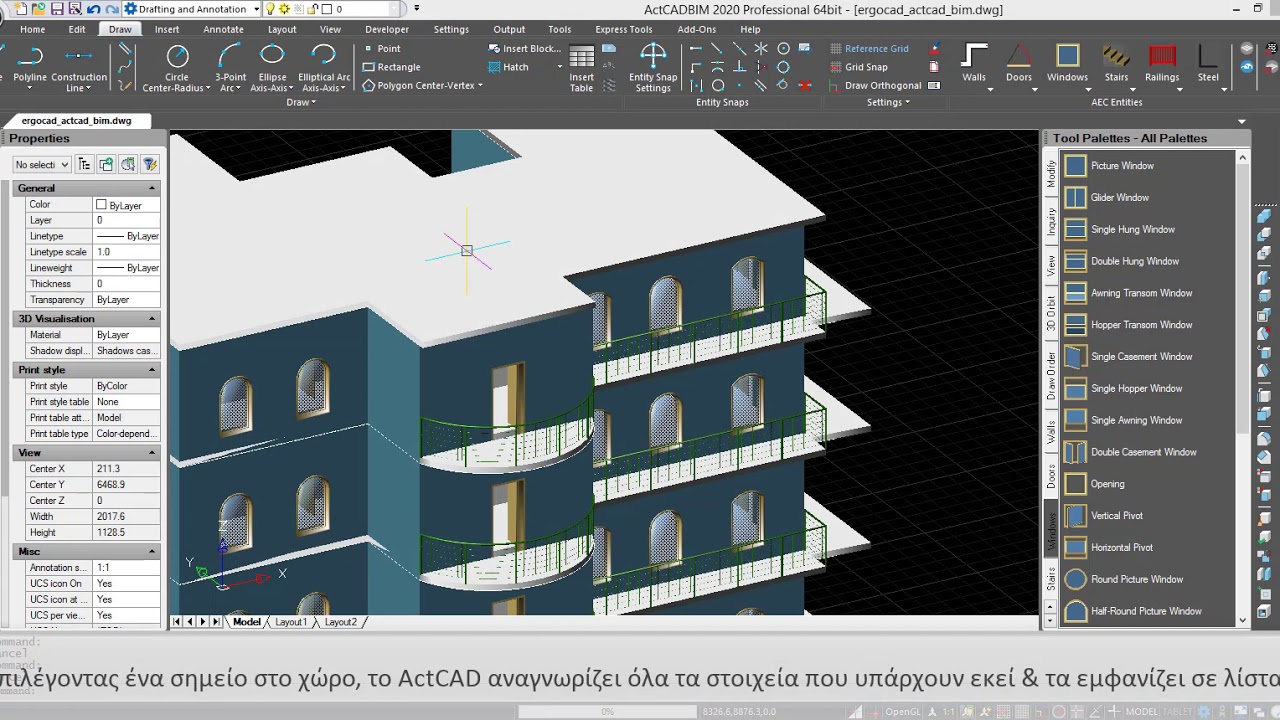Viewport: 1280px width, 720px height.
Task: Insert a Double Casement Window from palette
Action: [x=1143, y=452]
